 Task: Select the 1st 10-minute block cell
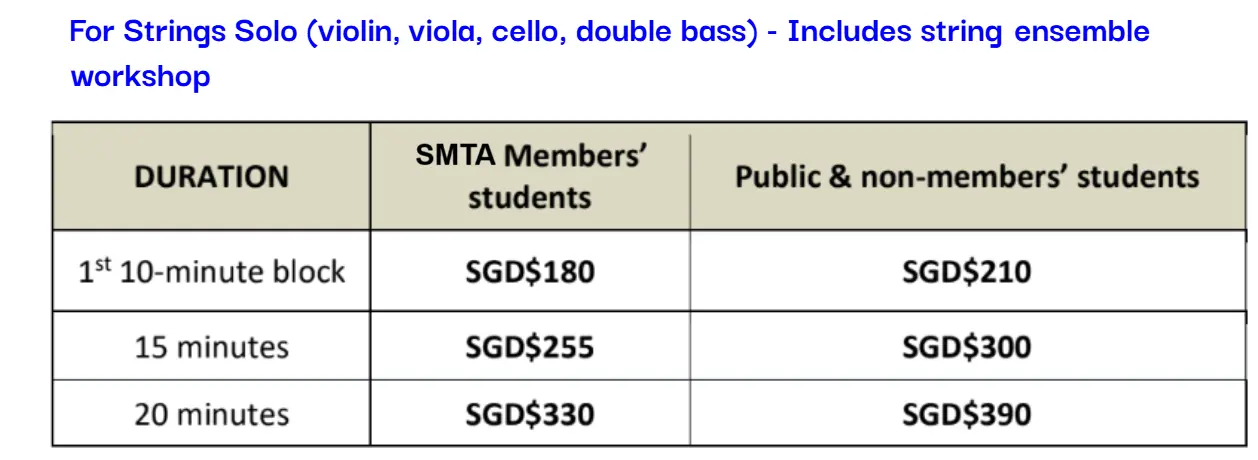tap(211, 271)
